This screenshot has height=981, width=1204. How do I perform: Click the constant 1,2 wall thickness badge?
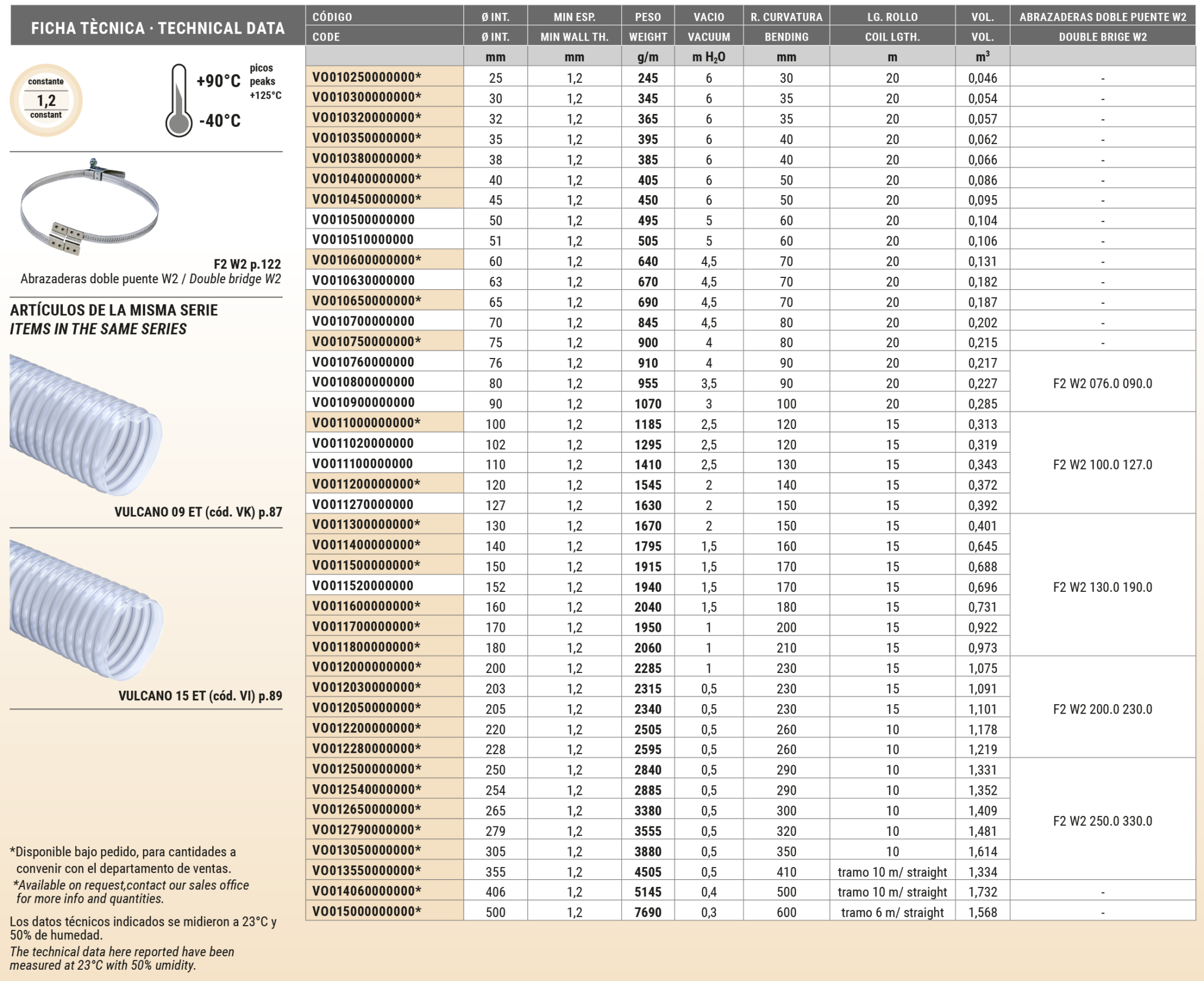[x=46, y=100]
